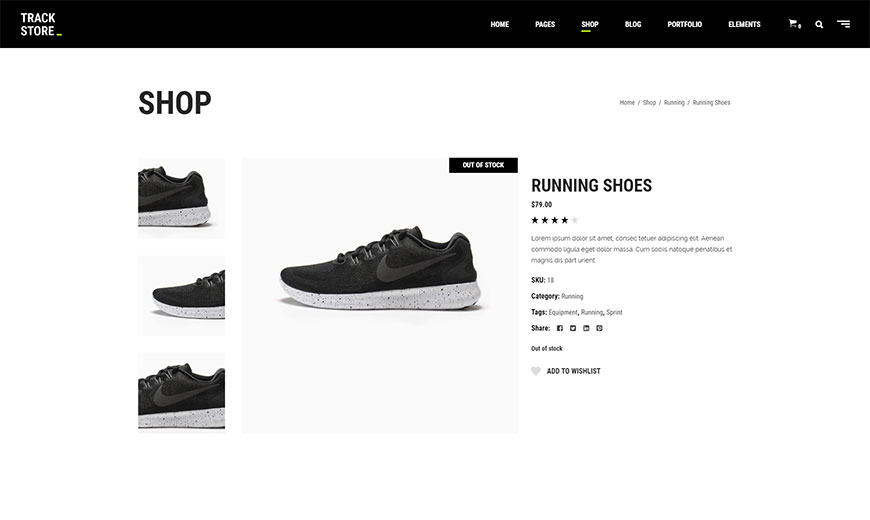Screen dimensions: 870x520
Task: Share product on LinkedIn
Action: [586, 329]
